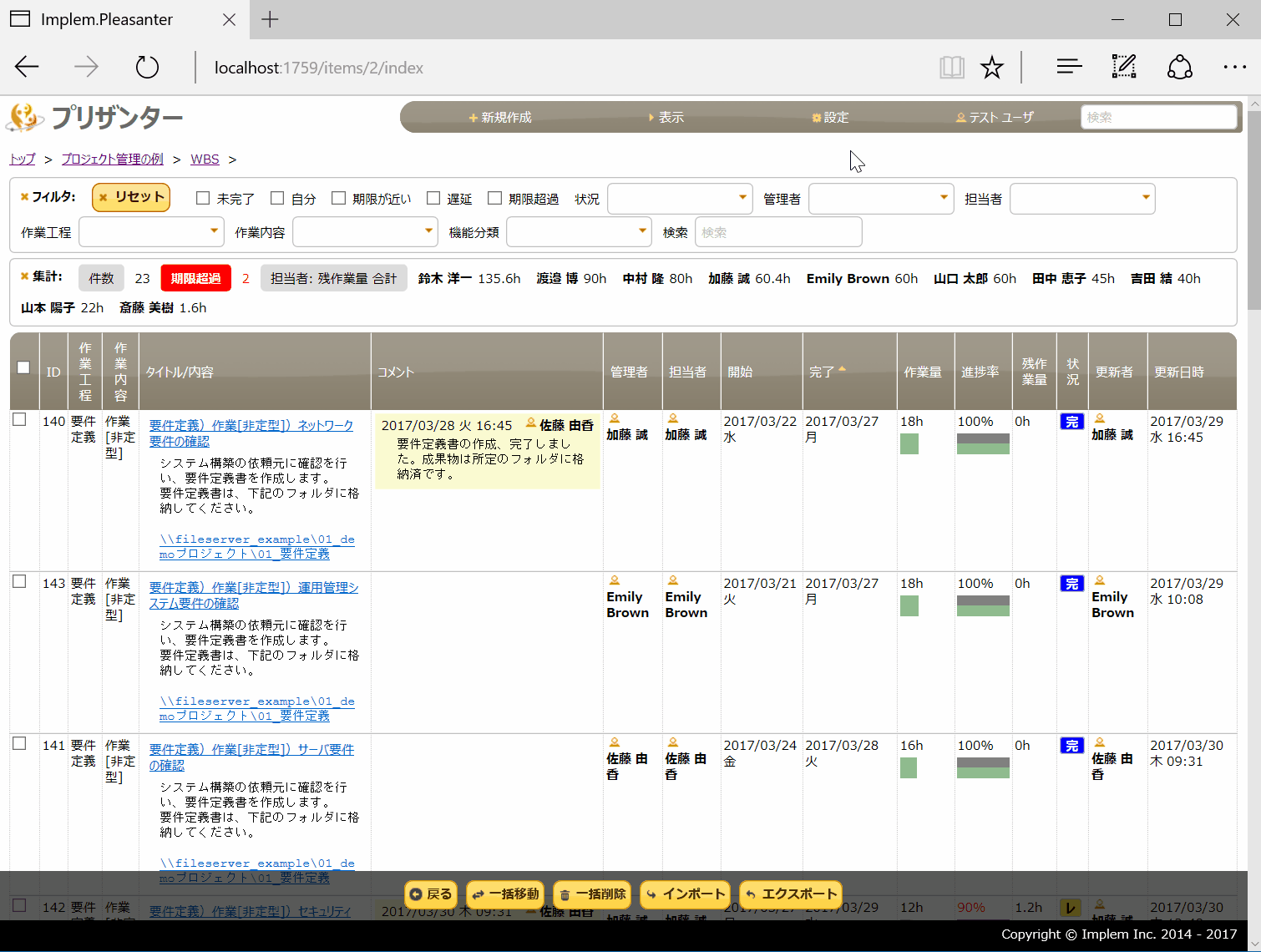The height and width of the screenshot is (952, 1261).
Task: Toggle 未完了 filter checkbox
Action: pyautogui.click(x=203, y=198)
